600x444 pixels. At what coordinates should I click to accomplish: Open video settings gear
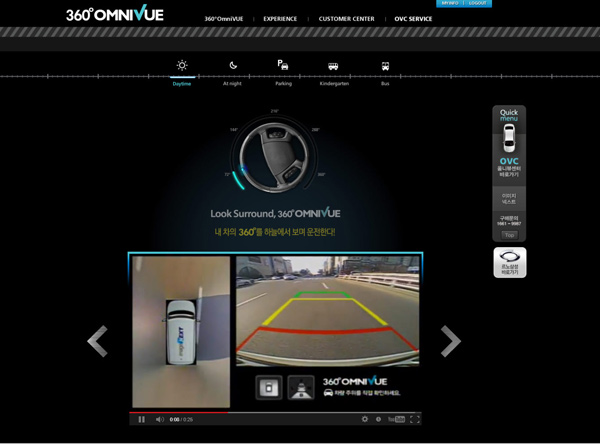click(365, 419)
